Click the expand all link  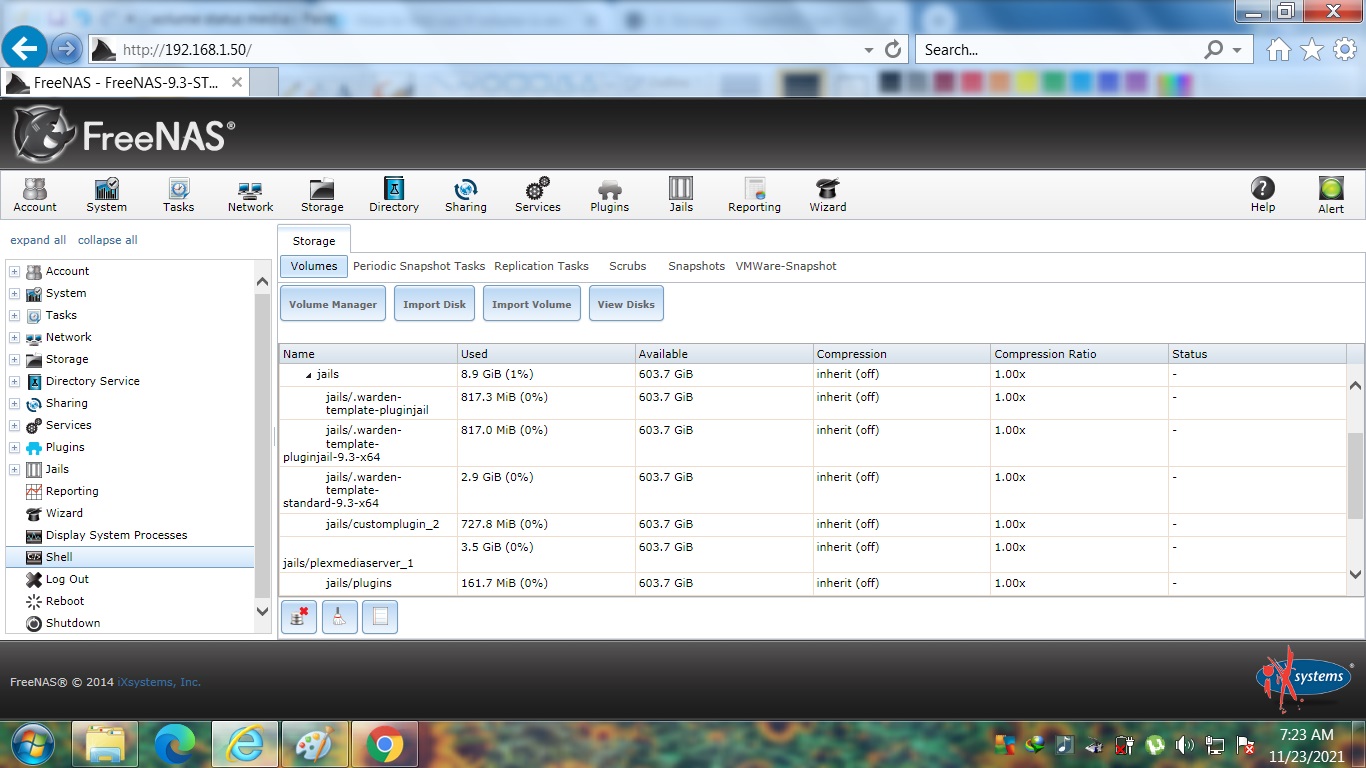coord(38,240)
